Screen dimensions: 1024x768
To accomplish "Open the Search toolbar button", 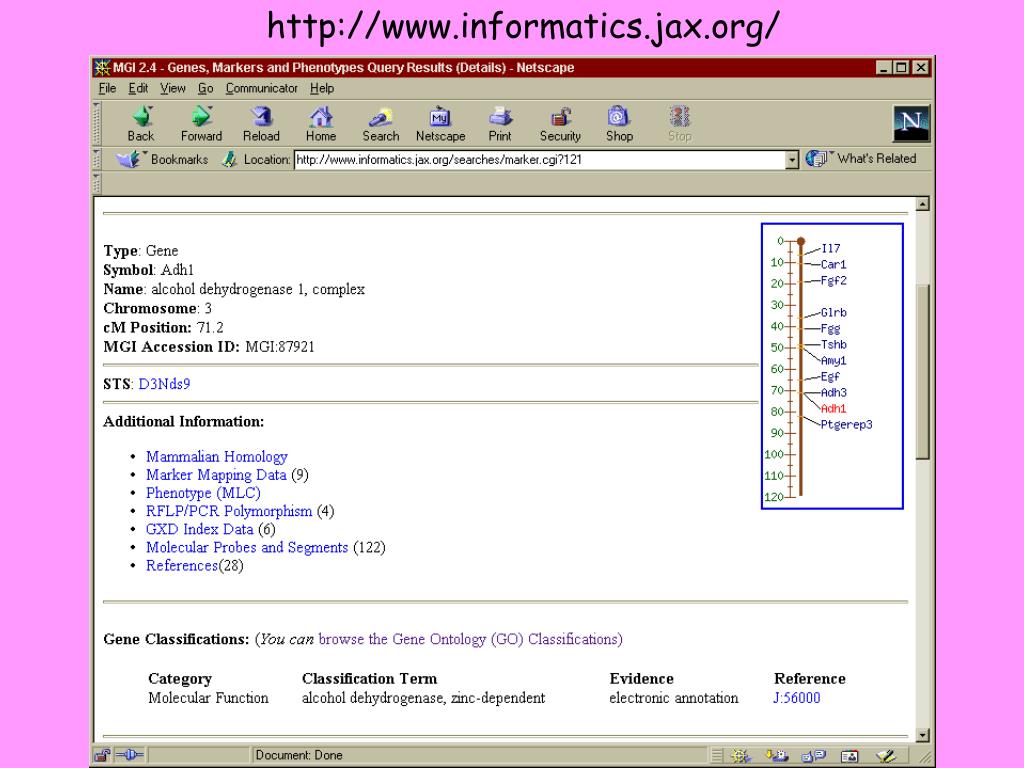I will point(381,124).
